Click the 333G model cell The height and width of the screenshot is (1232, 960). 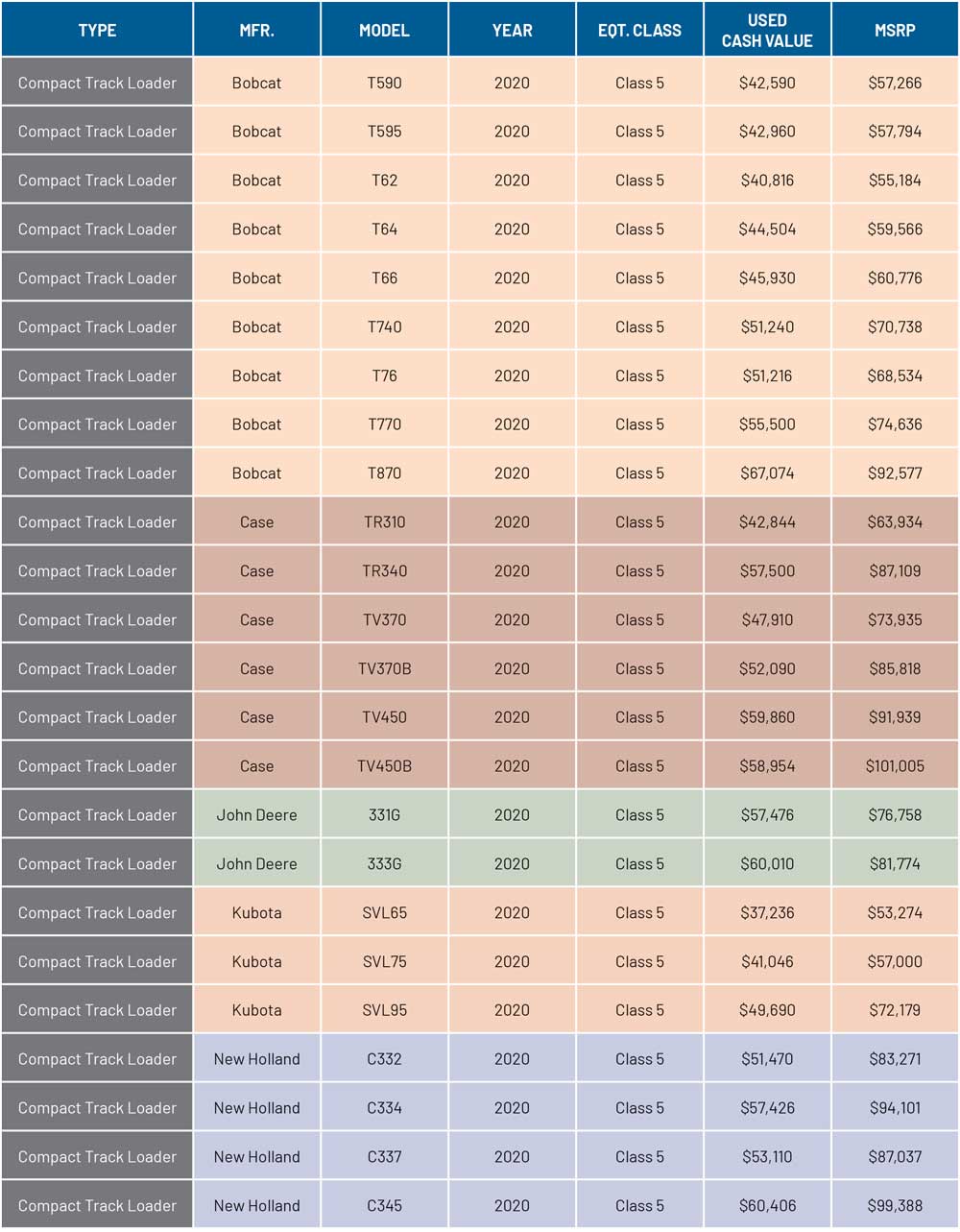[384, 864]
